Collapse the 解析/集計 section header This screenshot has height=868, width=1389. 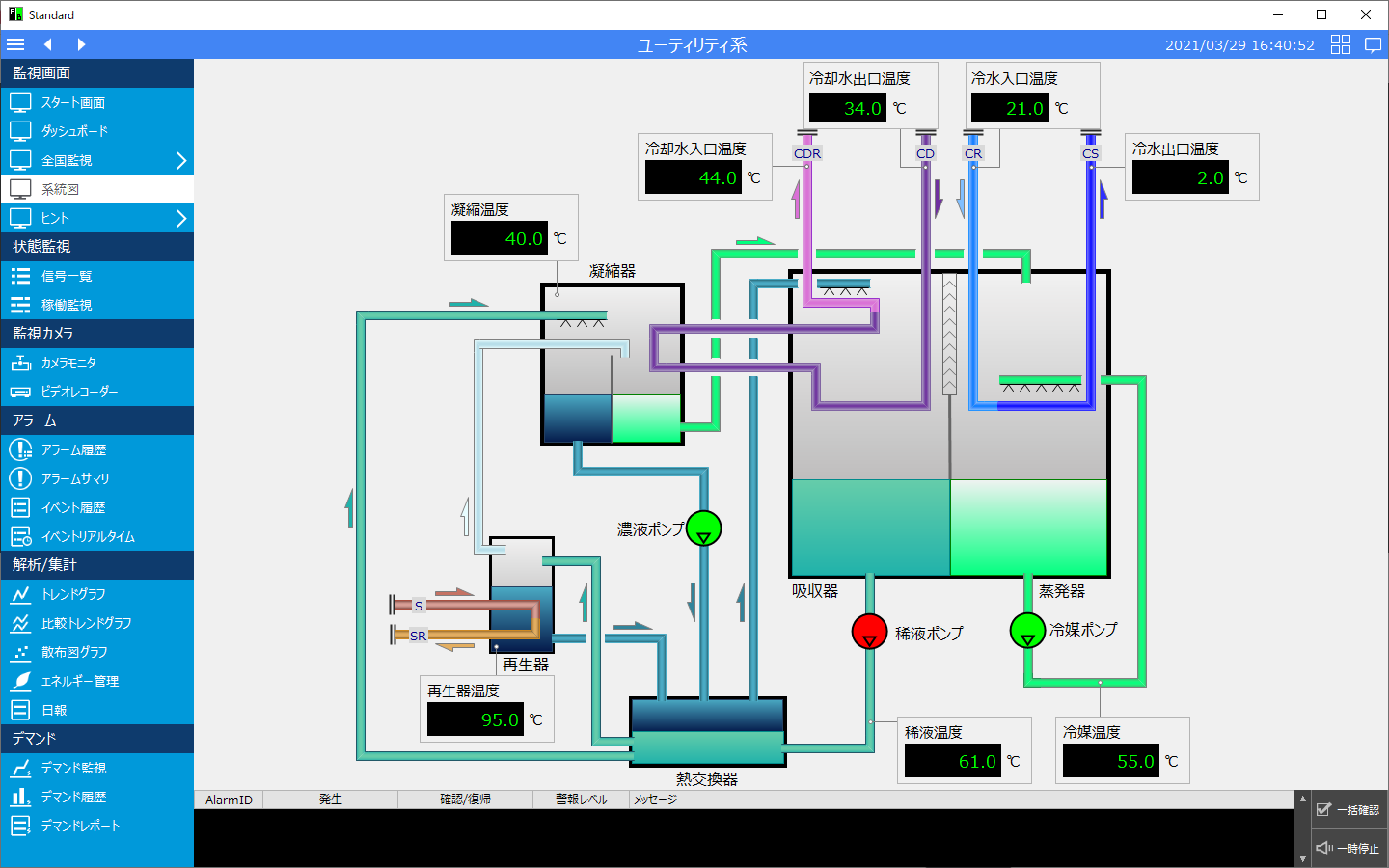96,565
